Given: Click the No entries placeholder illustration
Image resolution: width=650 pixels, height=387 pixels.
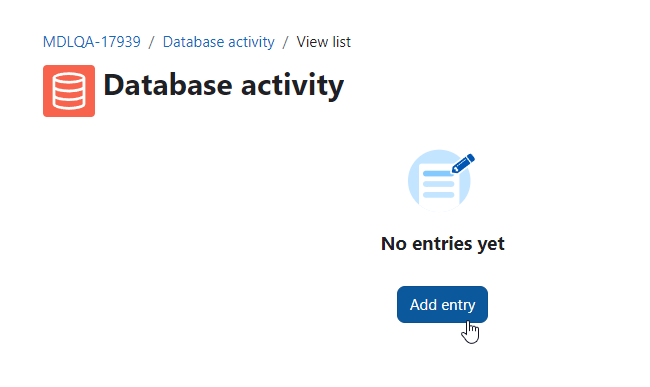Looking at the screenshot, I should click(441, 181).
